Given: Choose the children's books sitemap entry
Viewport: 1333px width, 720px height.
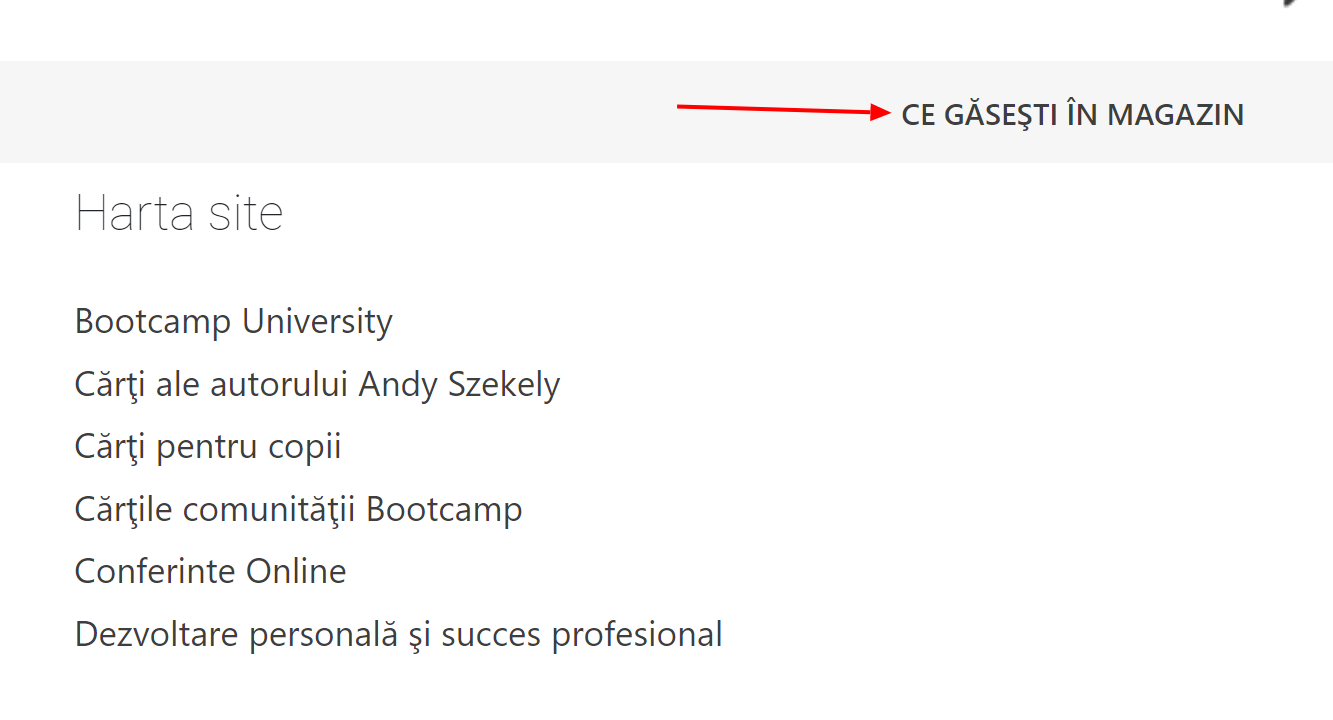Looking at the screenshot, I should point(208,447).
